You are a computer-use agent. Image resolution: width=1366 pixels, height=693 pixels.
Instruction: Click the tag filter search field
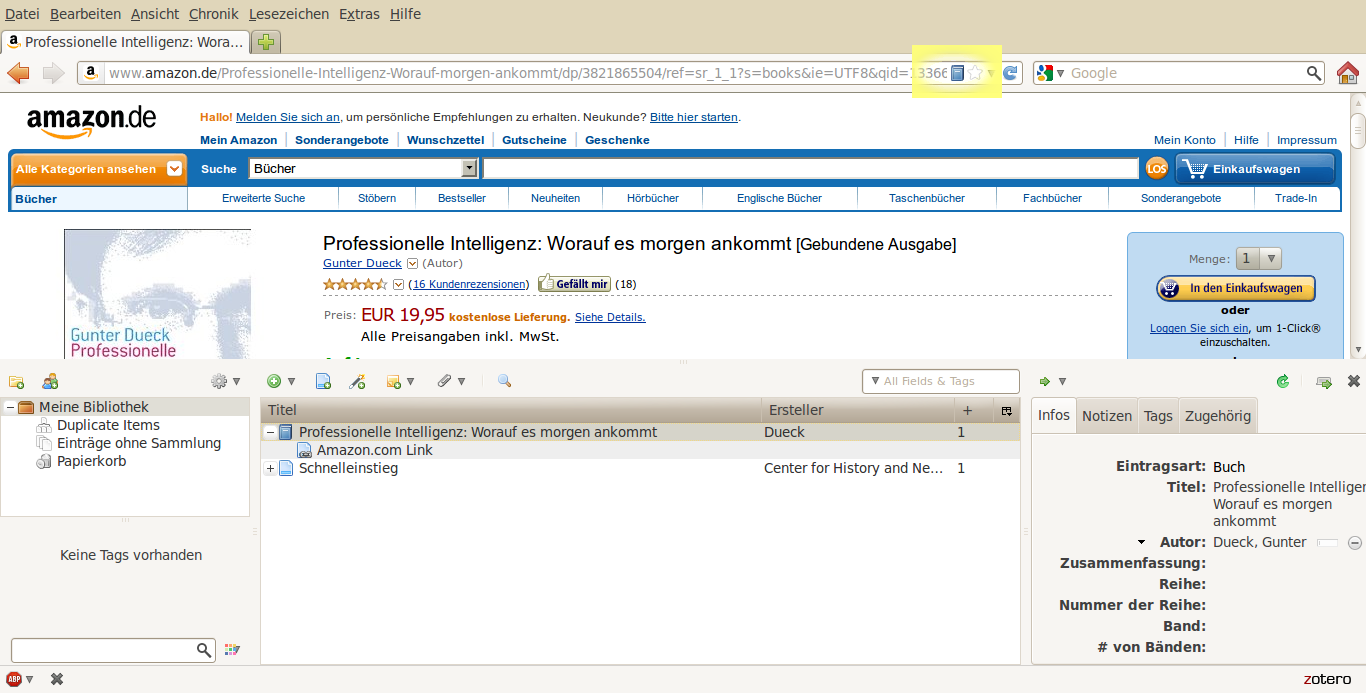coord(113,650)
